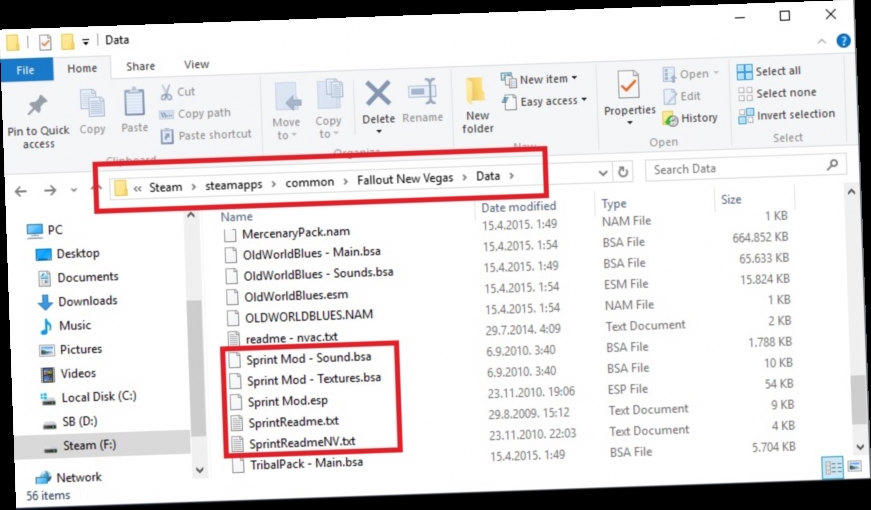The image size is (871, 510).
Task: Go forward with the right arrow
Action: click(50, 191)
